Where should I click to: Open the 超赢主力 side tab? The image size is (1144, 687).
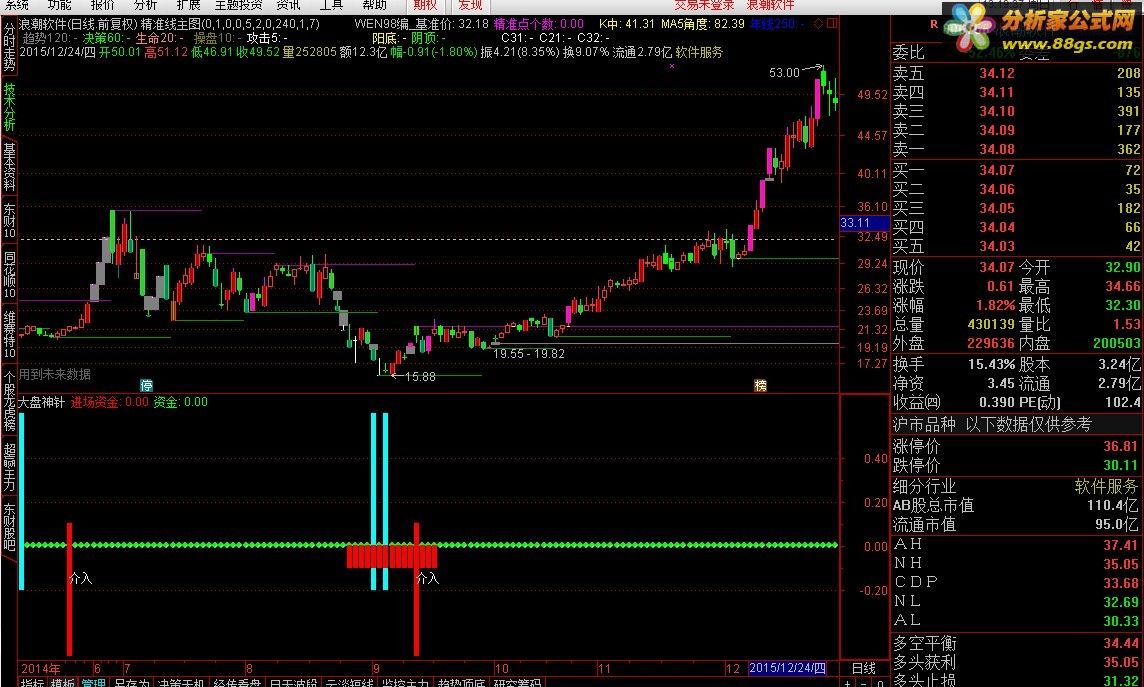(x=9, y=467)
